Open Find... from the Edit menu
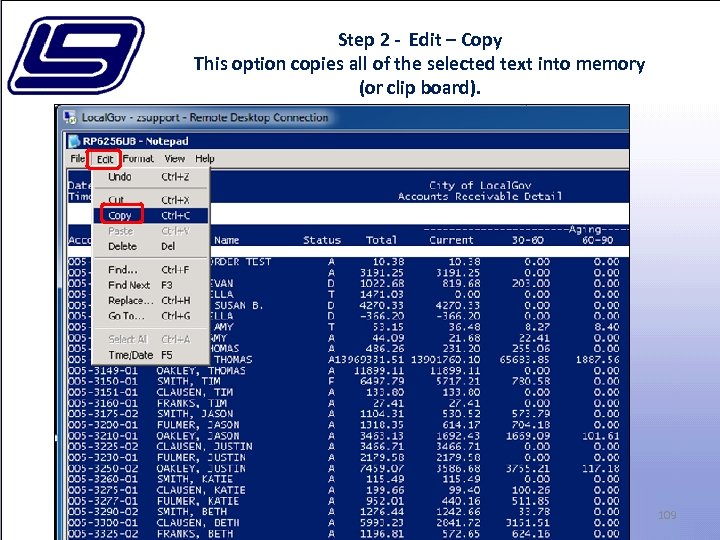The width and height of the screenshot is (720, 540). (150, 270)
